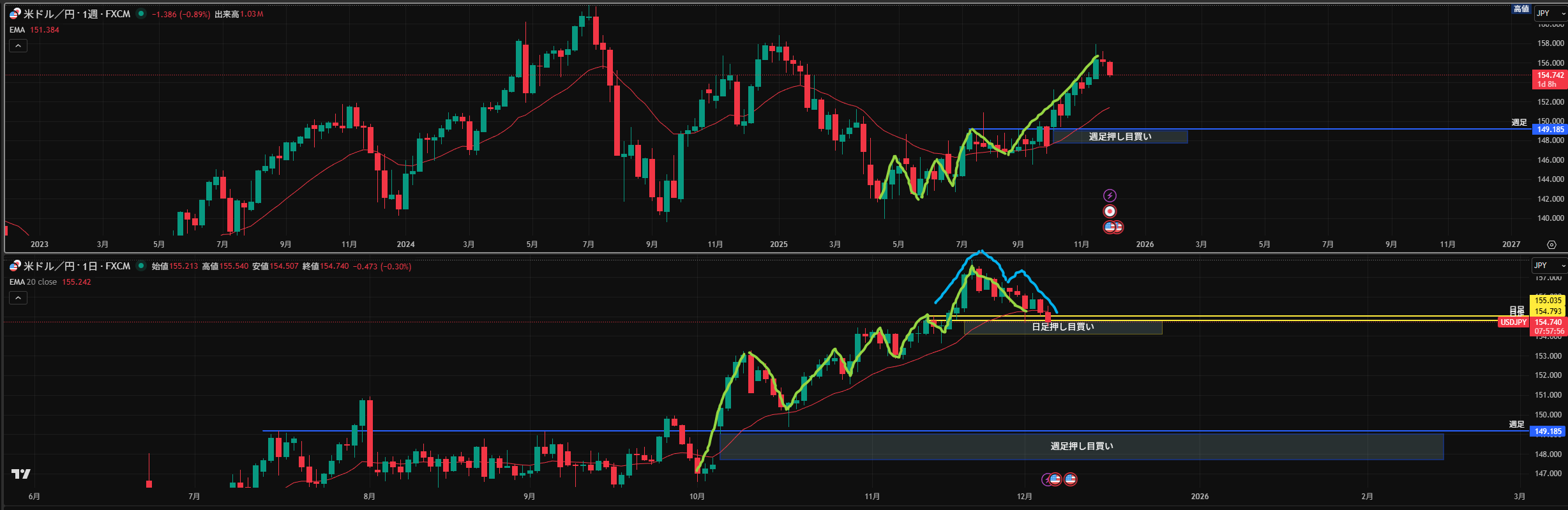This screenshot has width=1568, height=510.
Task: Select the EMA 20 close indicator legend
Action: (33, 282)
